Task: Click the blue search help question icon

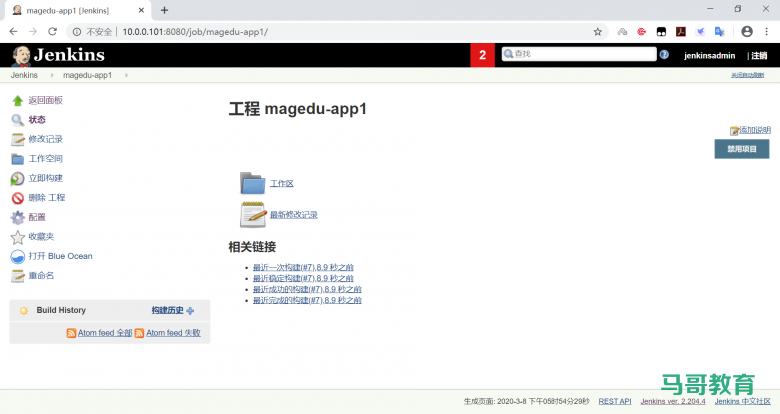Action: coord(664,54)
